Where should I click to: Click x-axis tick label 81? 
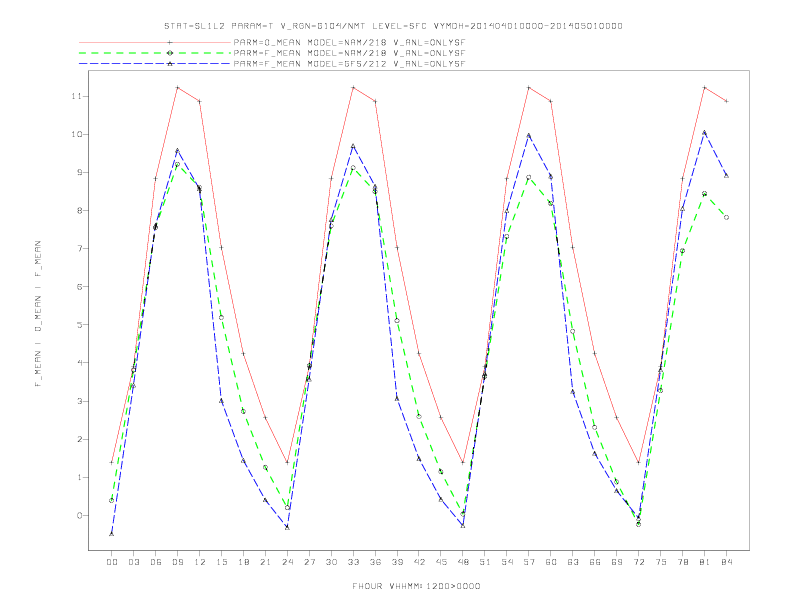click(x=705, y=562)
